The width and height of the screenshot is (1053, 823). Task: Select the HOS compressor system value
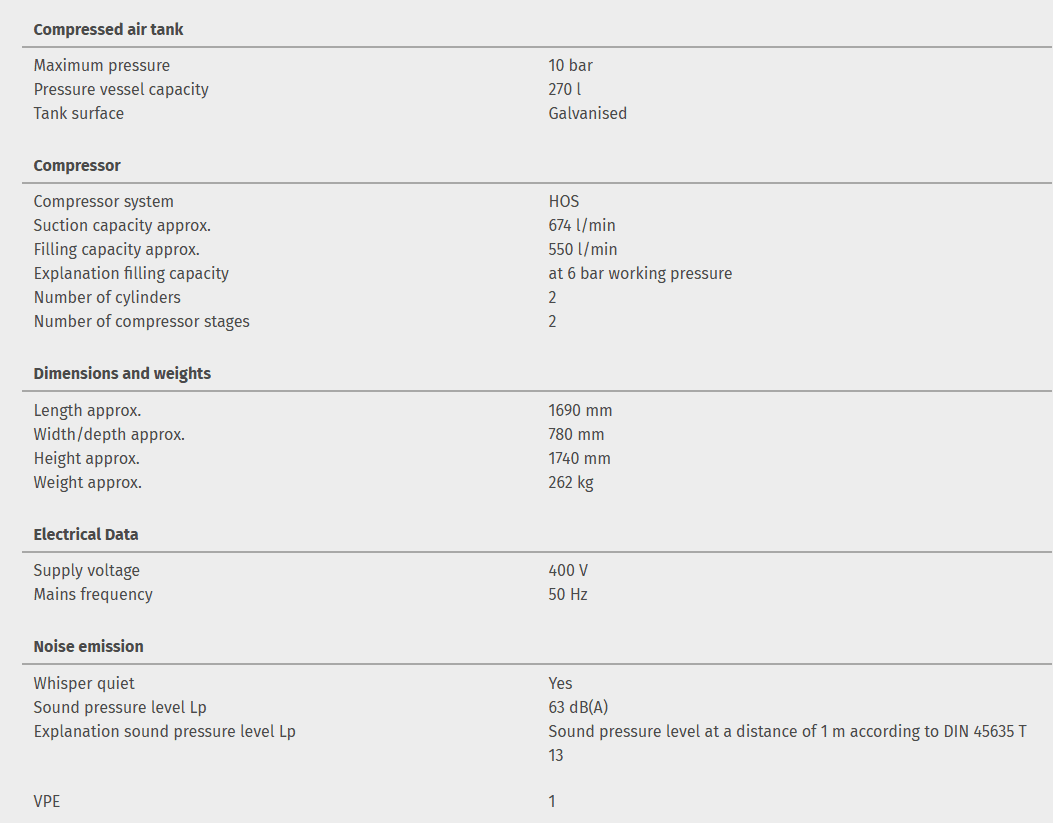563,201
